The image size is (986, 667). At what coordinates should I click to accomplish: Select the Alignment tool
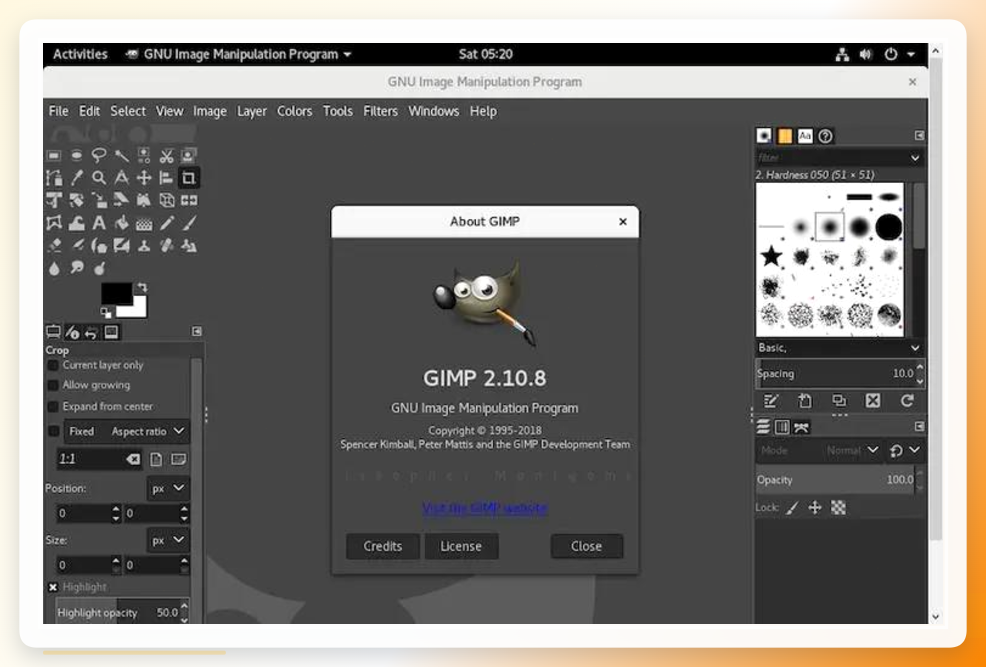[166, 178]
